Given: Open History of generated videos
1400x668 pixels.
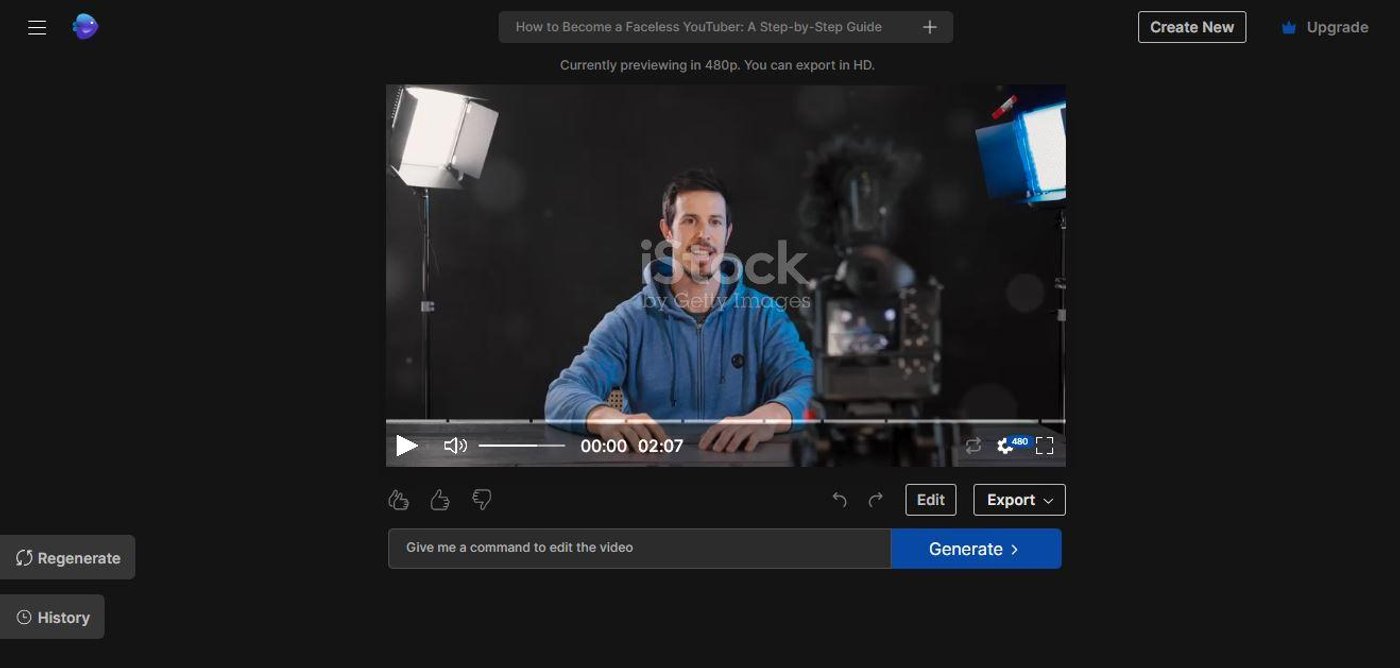Looking at the screenshot, I should click(52, 617).
